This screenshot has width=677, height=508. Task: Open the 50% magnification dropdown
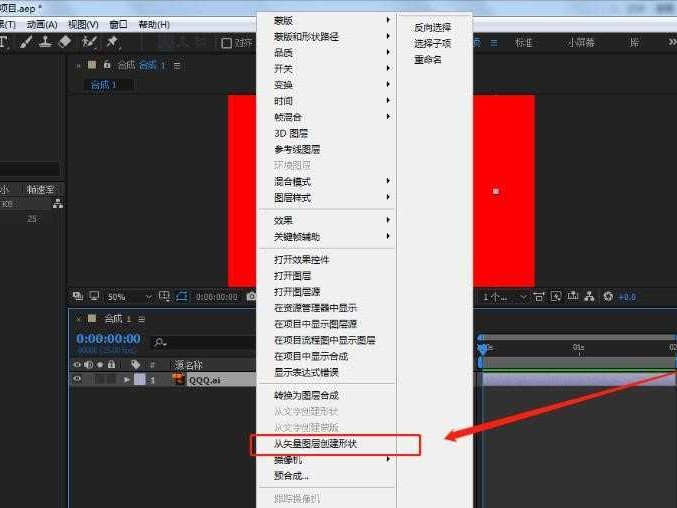(x=130, y=297)
